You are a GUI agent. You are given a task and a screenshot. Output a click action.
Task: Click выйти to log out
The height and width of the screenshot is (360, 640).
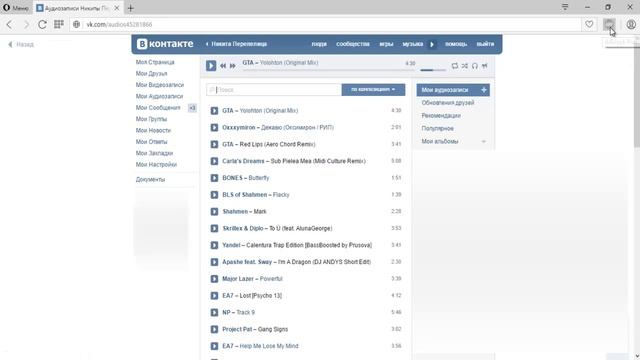(x=485, y=44)
